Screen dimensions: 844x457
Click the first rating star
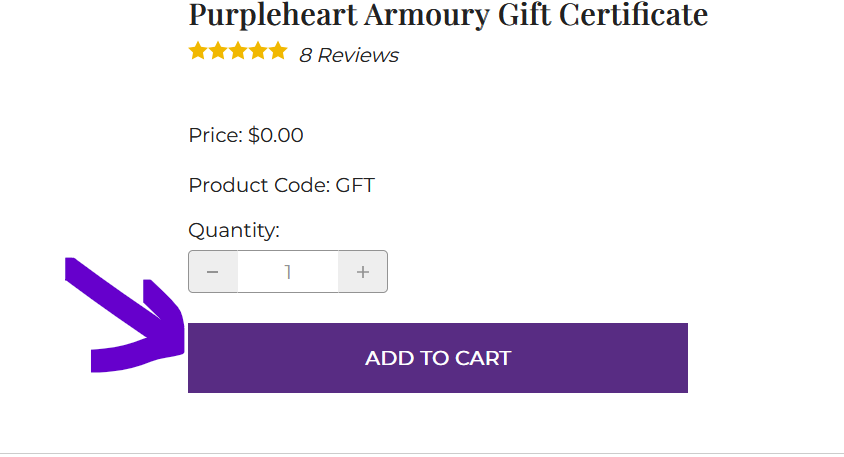198,51
